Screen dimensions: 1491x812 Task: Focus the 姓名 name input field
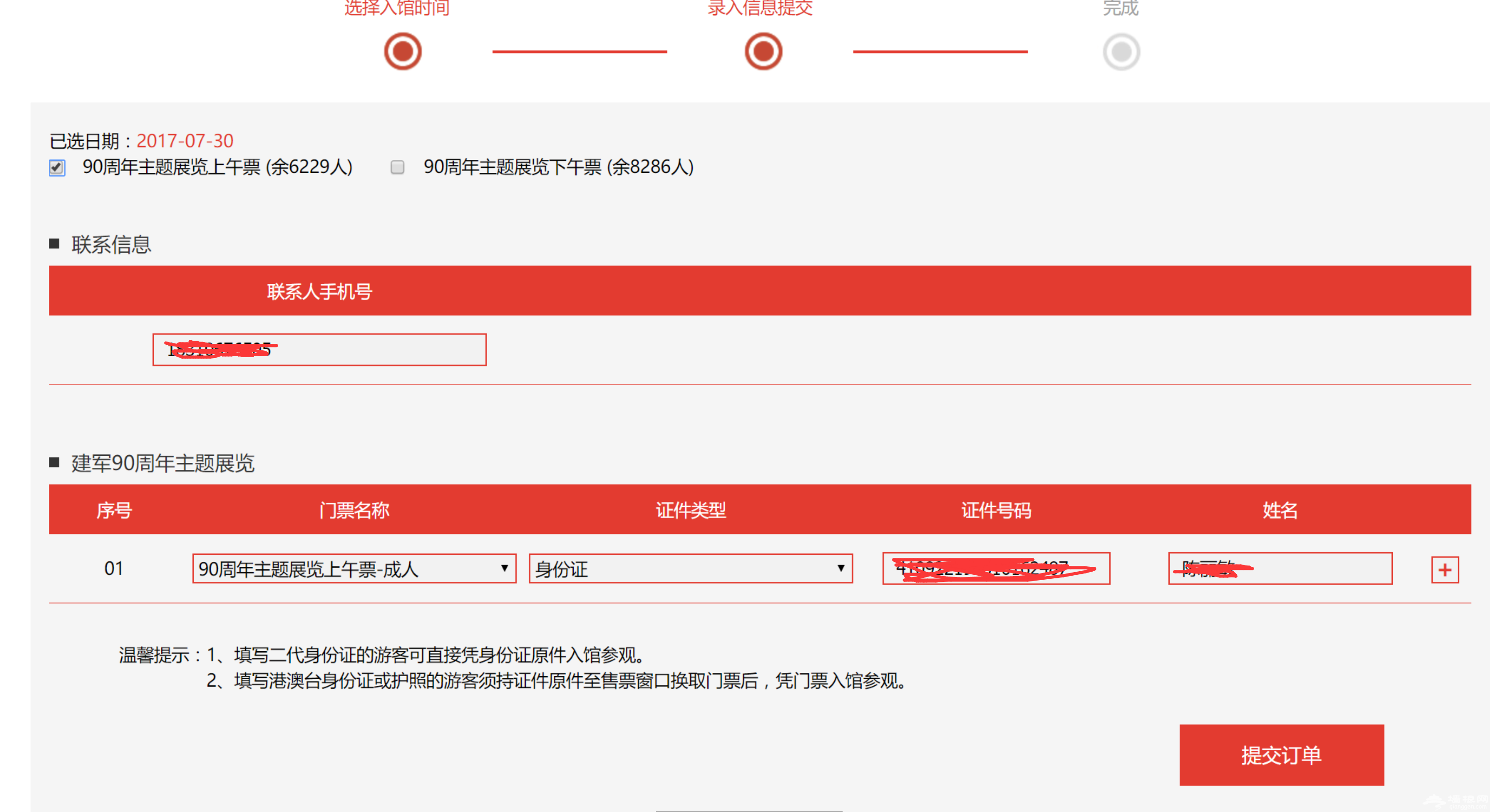pos(1280,569)
